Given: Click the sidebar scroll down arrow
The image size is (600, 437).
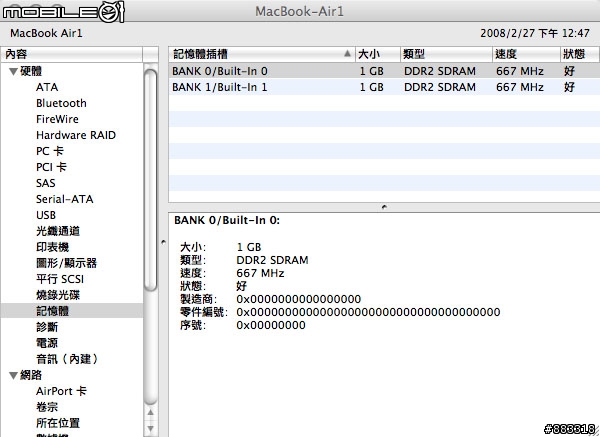Looking at the screenshot, I should click(150, 428).
